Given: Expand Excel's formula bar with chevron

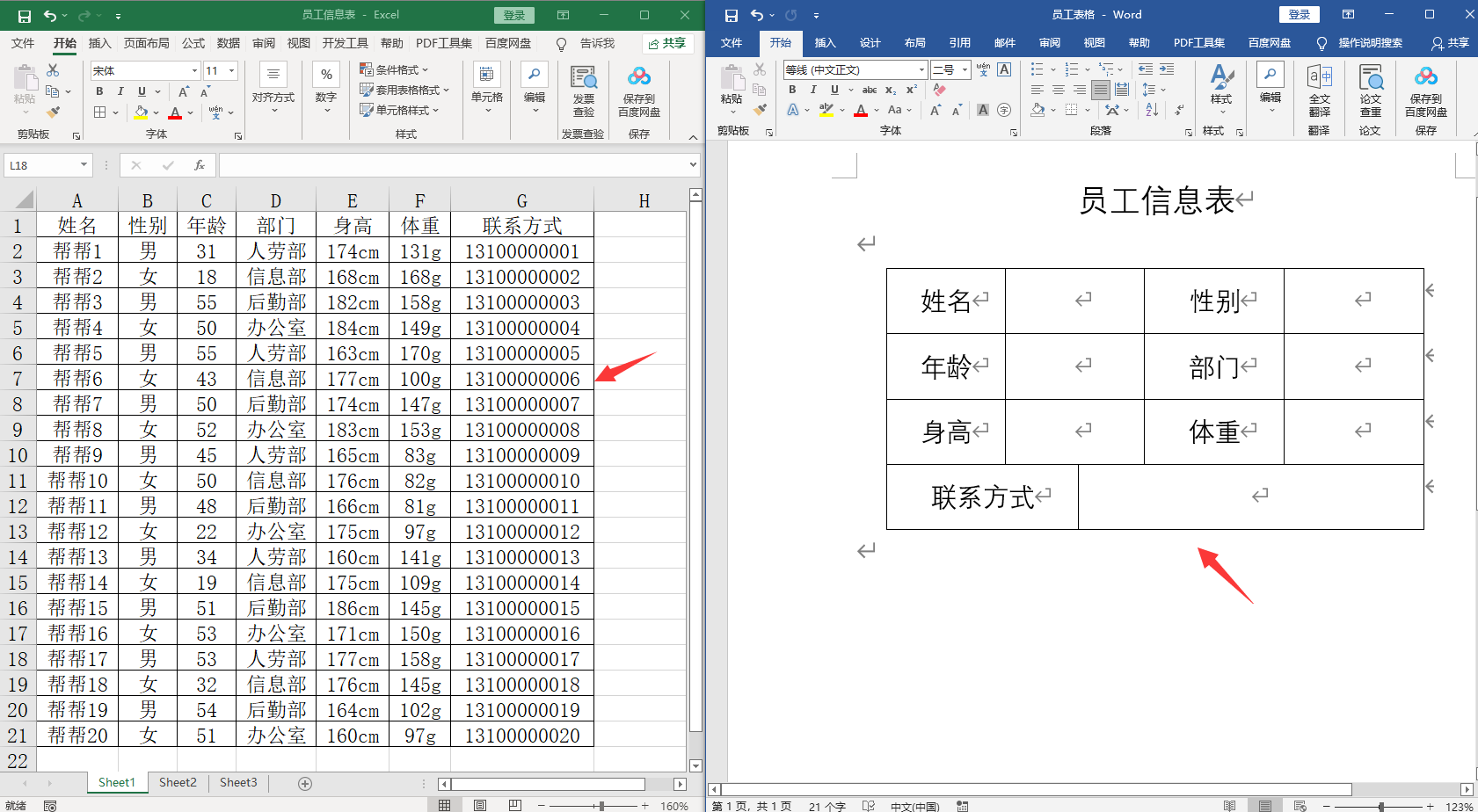Looking at the screenshot, I should (x=693, y=165).
